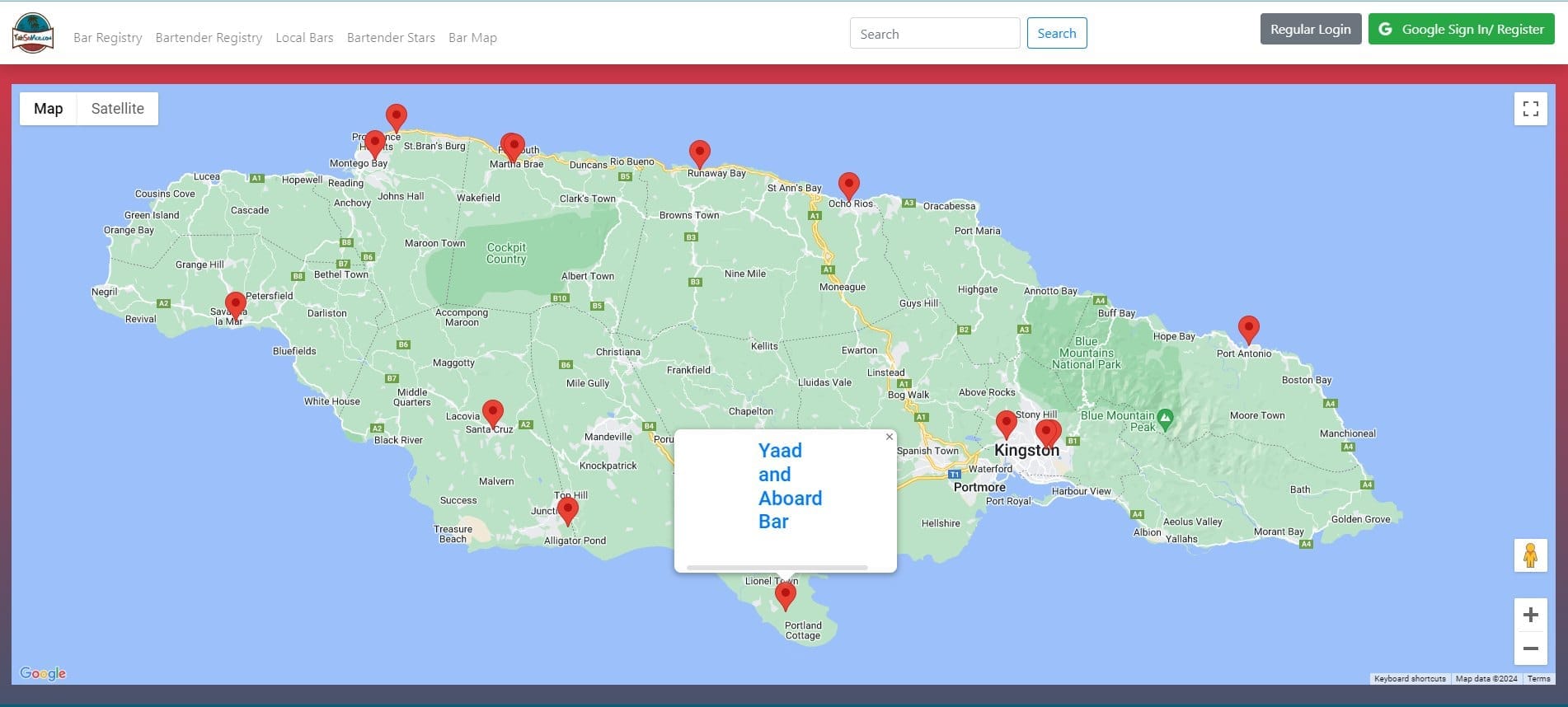
Task: Select the Bar Map nav link
Action: click(472, 37)
